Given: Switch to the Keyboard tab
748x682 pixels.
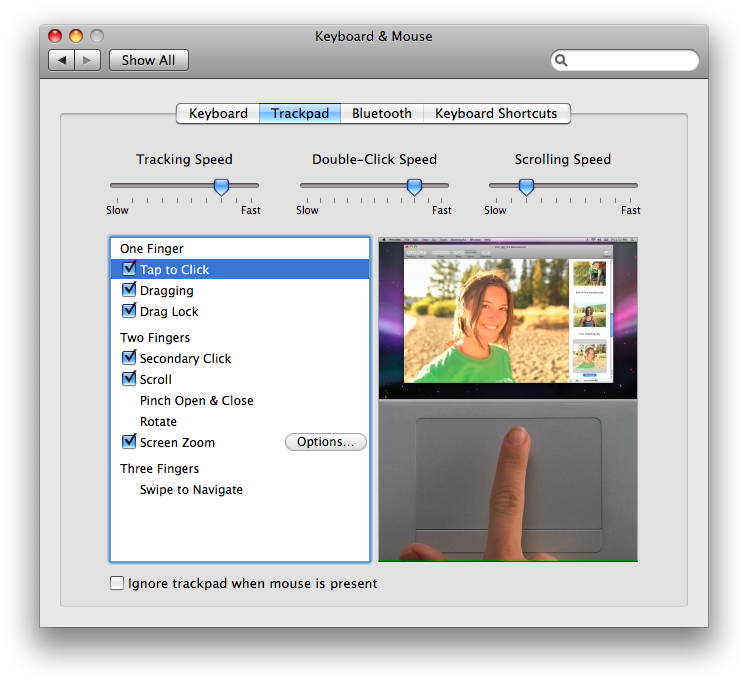Looking at the screenshot, I should click(218, 114).
